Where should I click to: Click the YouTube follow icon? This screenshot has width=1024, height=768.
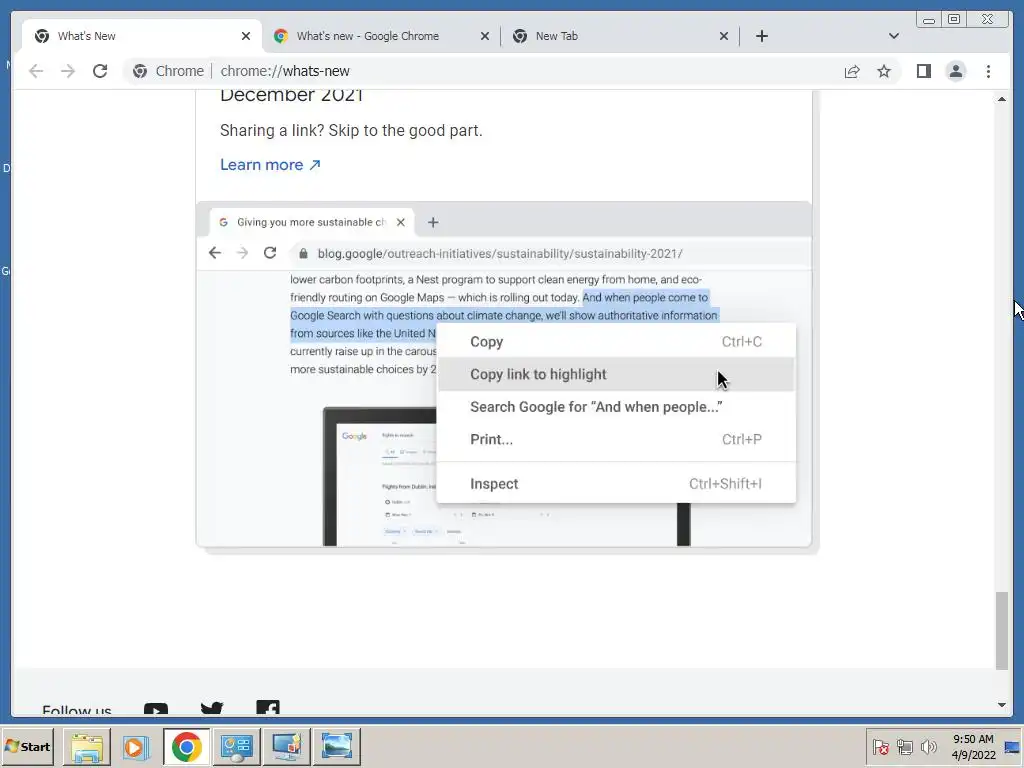tap(155, 709)
